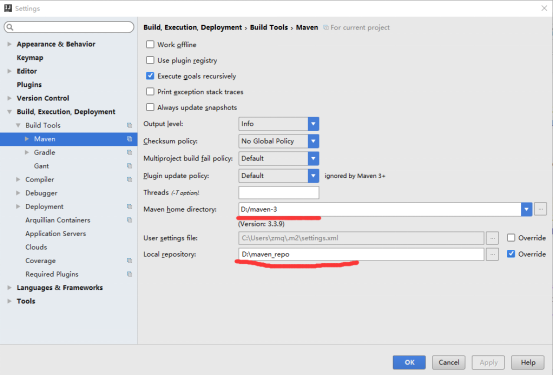Enable Print exception stack traces
The height and width of the screenshot is (375, 553).
pos(150,92)
